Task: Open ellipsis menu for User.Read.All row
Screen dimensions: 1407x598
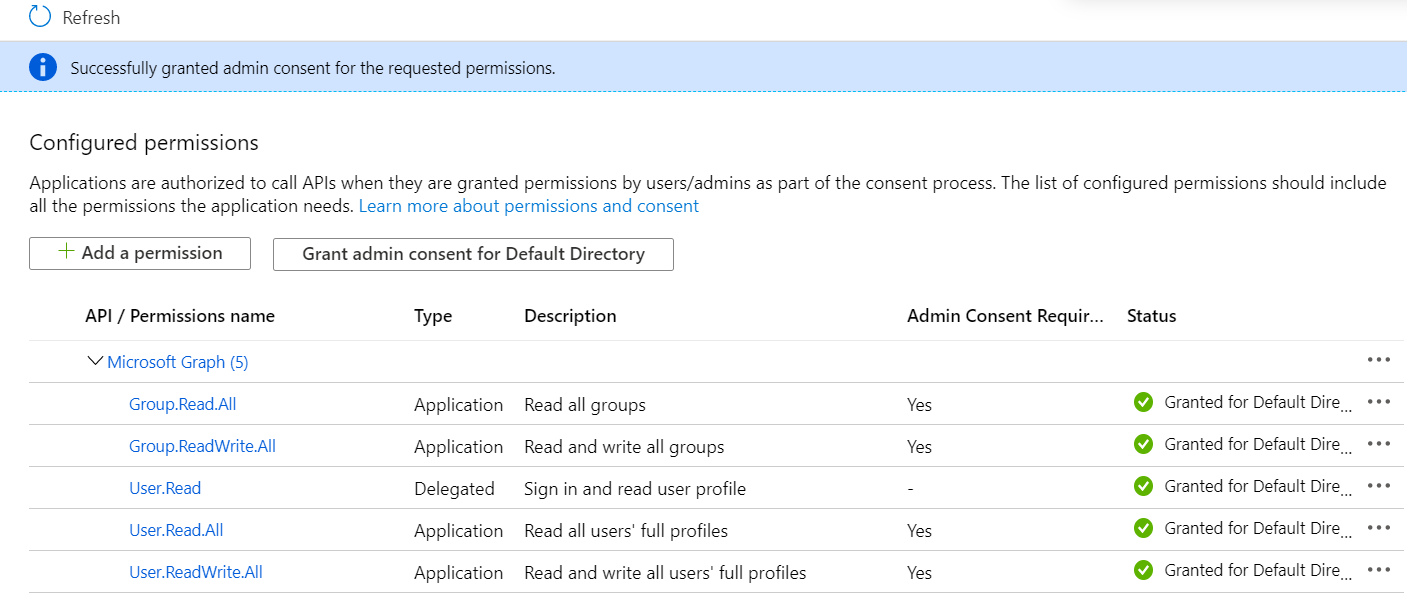Action: pos(1379,528)
